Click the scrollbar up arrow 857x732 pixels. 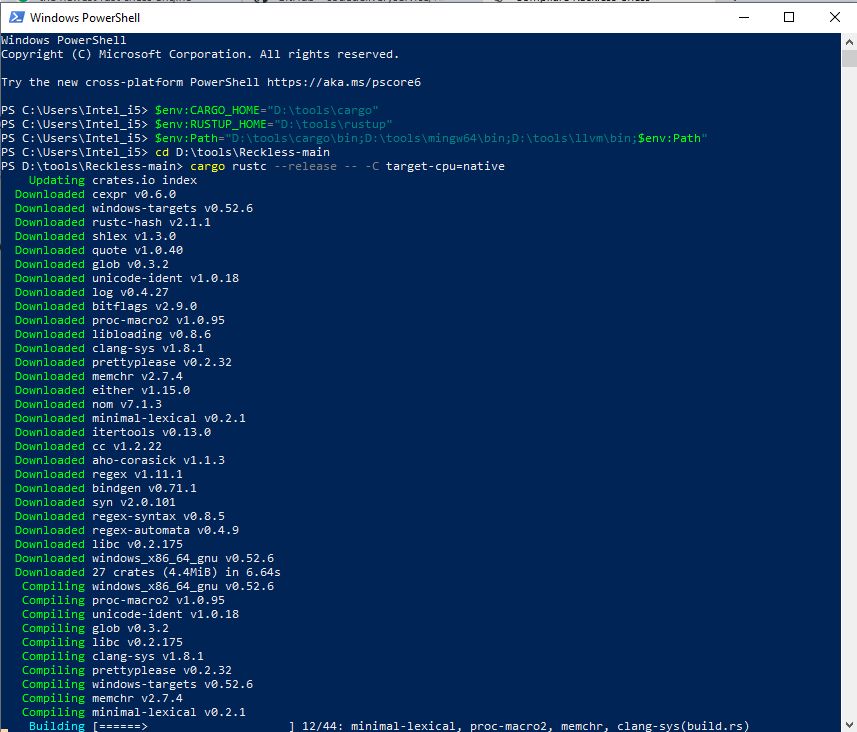pyautogui.click(x=849, y=42)
